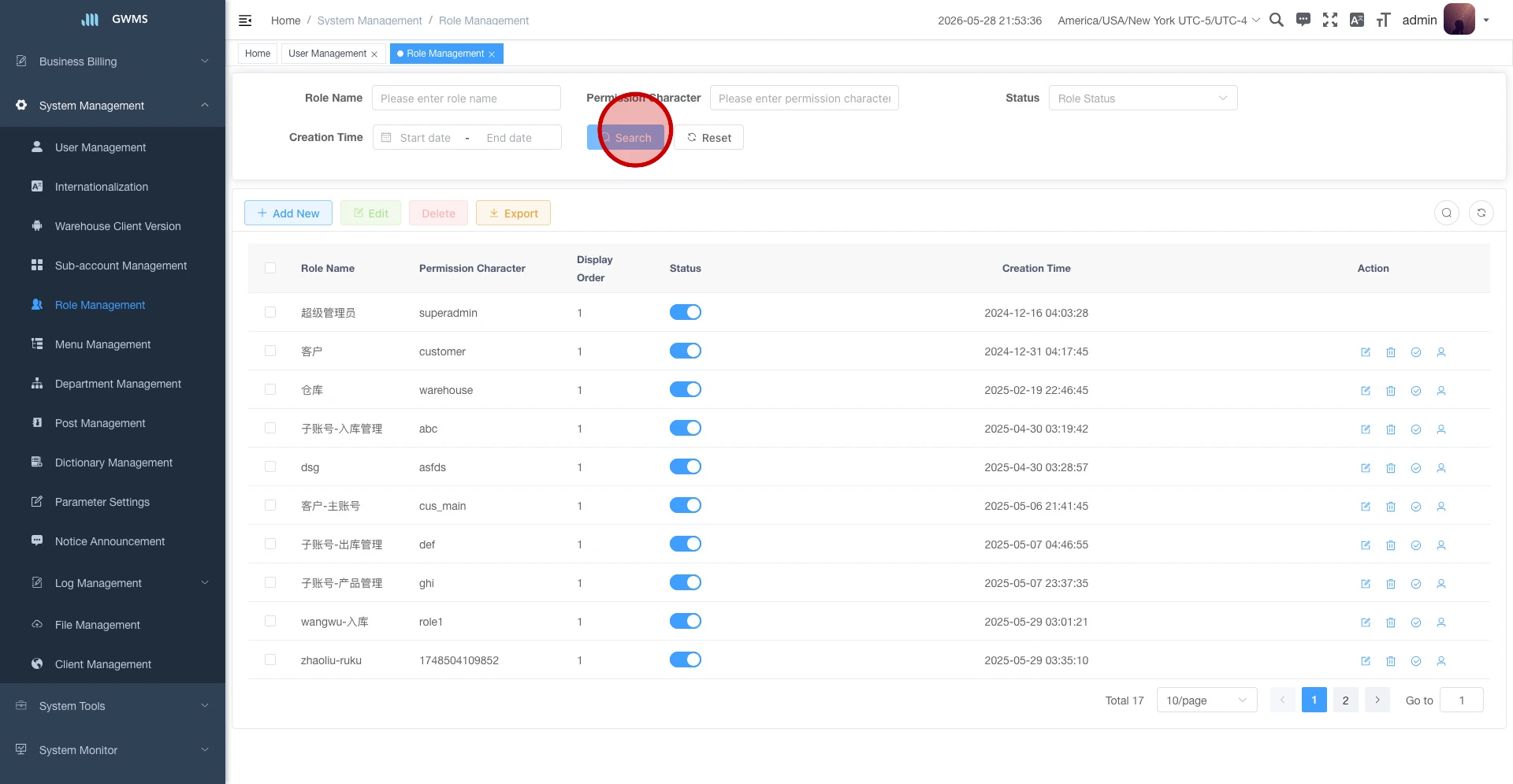1513x784 pixels.
Task: Click the next page arrow
Action: [x=1377, y=700]
